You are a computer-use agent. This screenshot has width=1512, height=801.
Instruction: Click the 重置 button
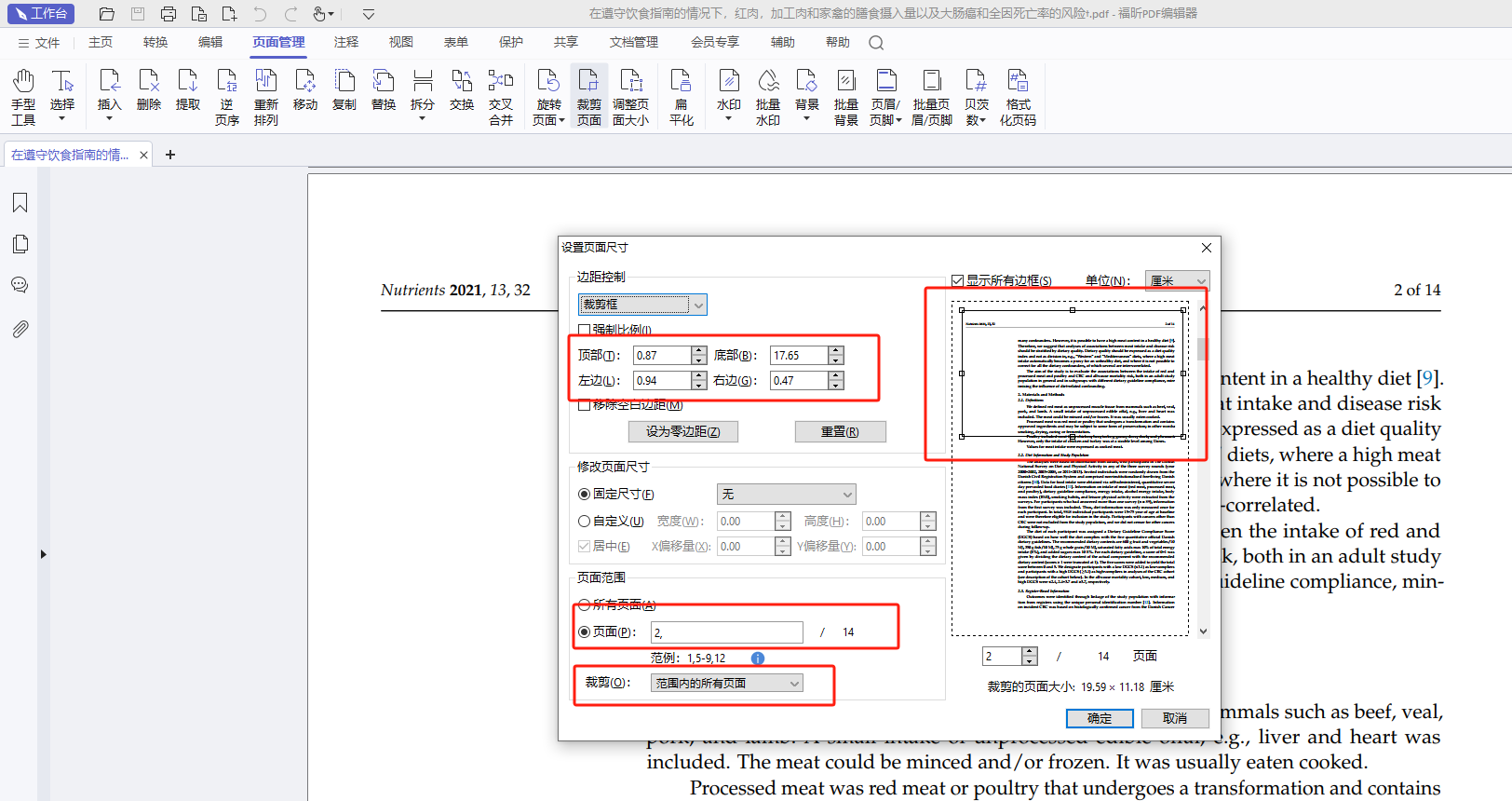pos(840,431)
